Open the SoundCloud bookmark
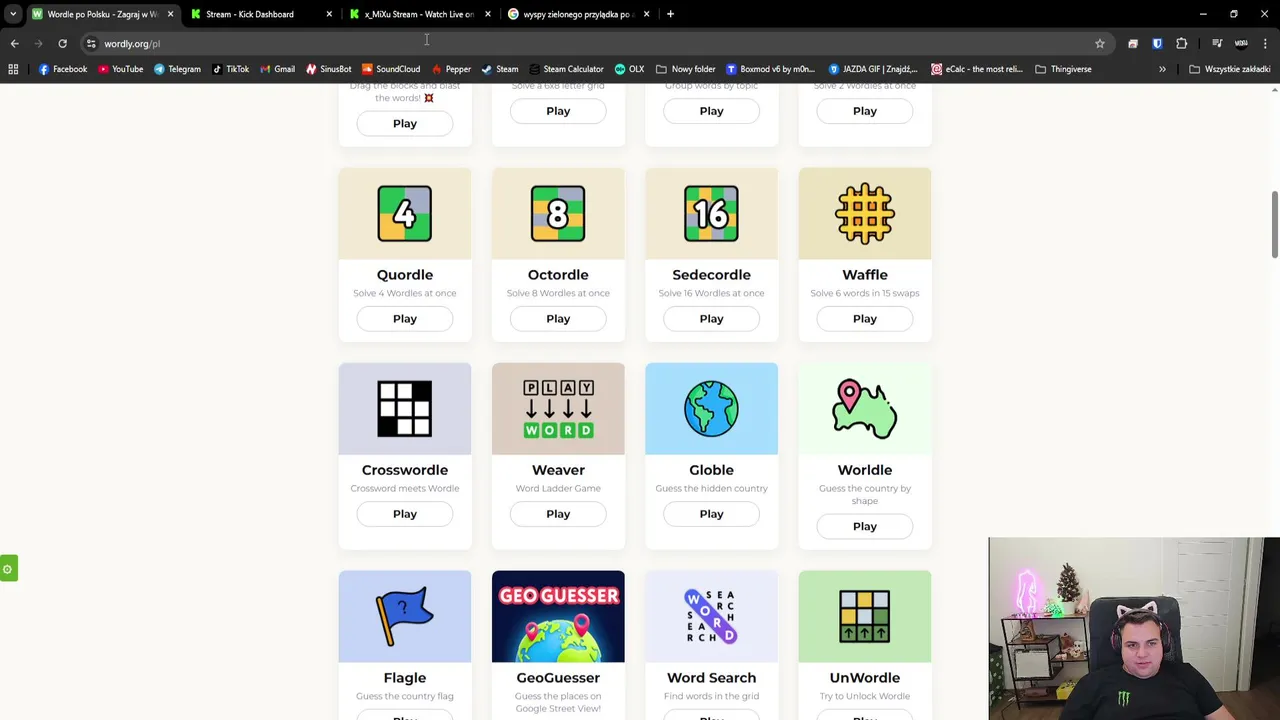1280x720 pixels. (x=391, y=69)
